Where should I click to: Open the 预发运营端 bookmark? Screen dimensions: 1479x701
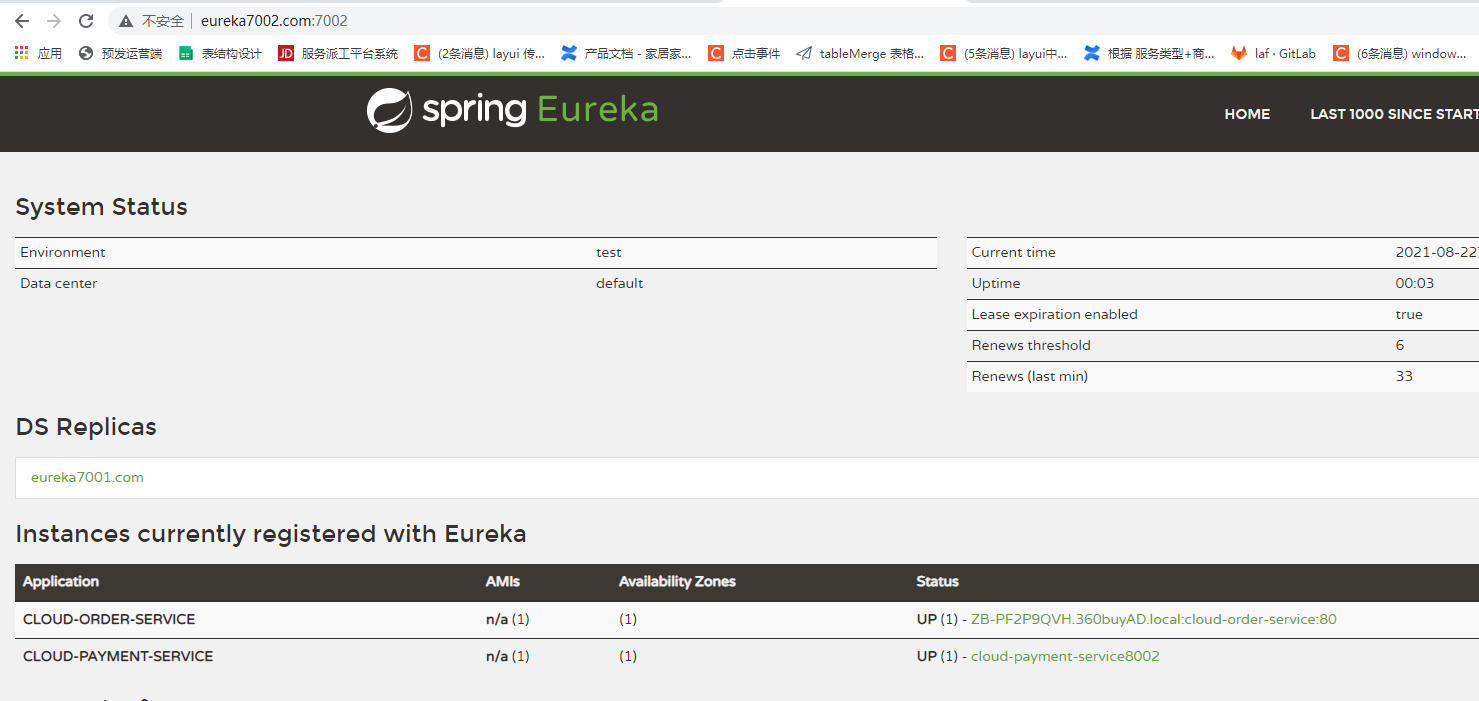click(x=120, y=53)
